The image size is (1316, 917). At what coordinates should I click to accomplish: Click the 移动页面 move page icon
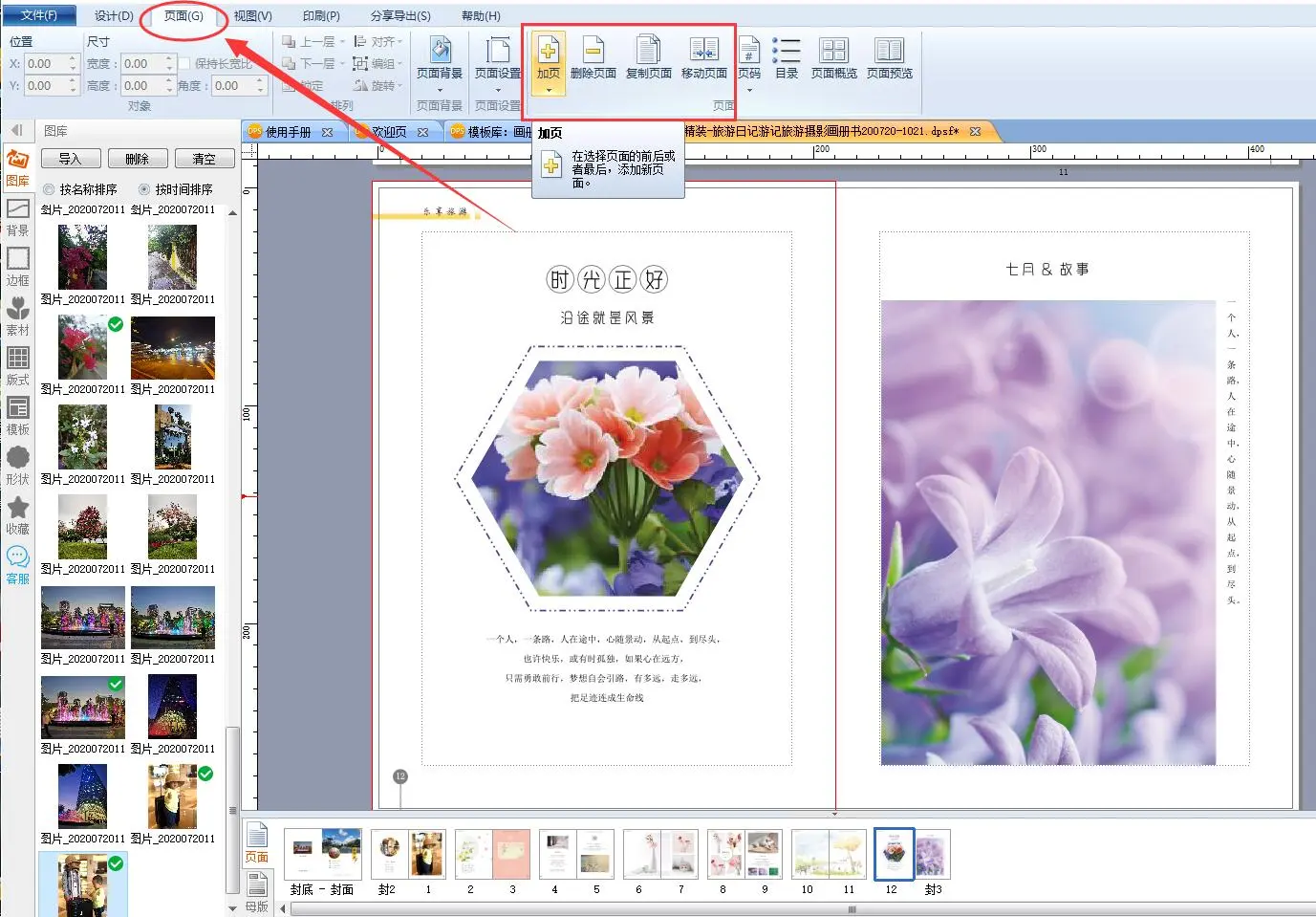pos(703,54)
